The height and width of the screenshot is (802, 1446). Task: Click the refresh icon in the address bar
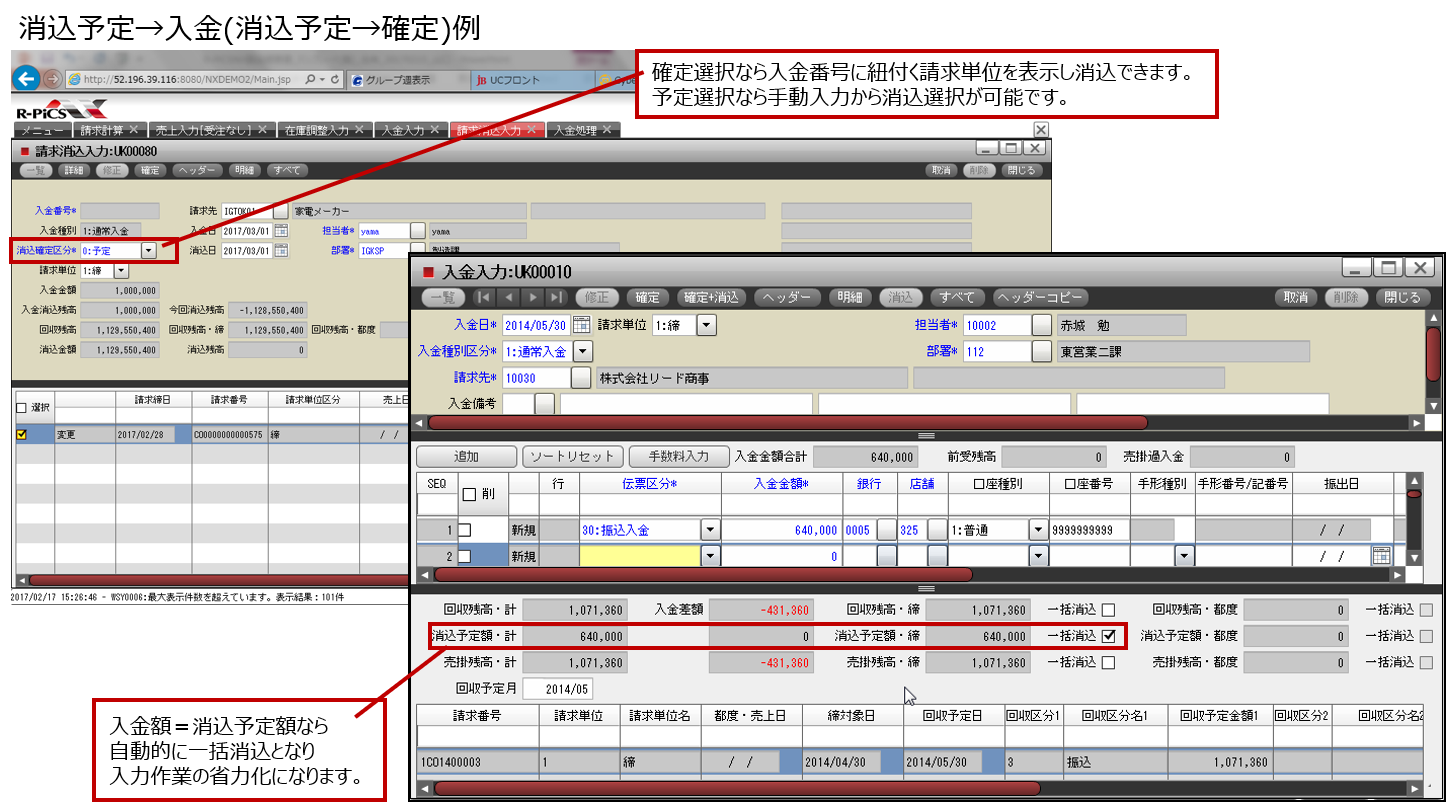tap(335, 79)
